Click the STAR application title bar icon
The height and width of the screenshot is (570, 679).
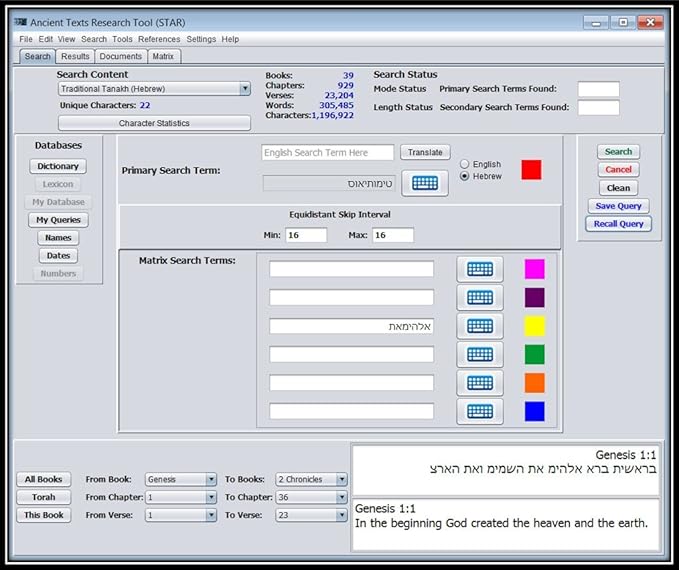point(20,21)
